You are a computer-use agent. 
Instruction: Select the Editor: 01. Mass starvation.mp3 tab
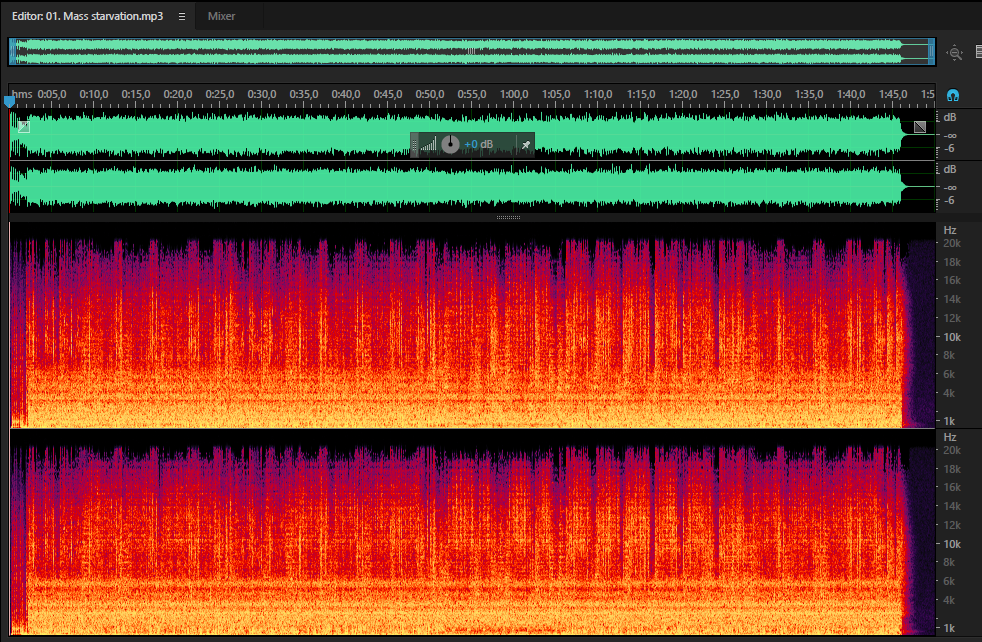pyautogui.click(x=87, y=16)
